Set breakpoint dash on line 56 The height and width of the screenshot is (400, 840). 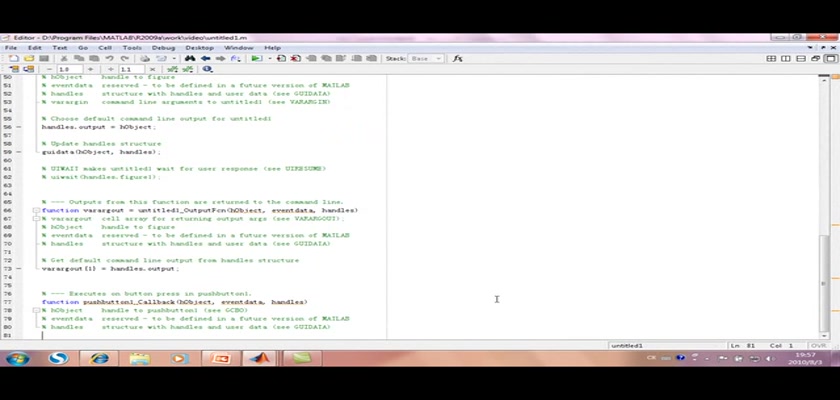(19, 127)
